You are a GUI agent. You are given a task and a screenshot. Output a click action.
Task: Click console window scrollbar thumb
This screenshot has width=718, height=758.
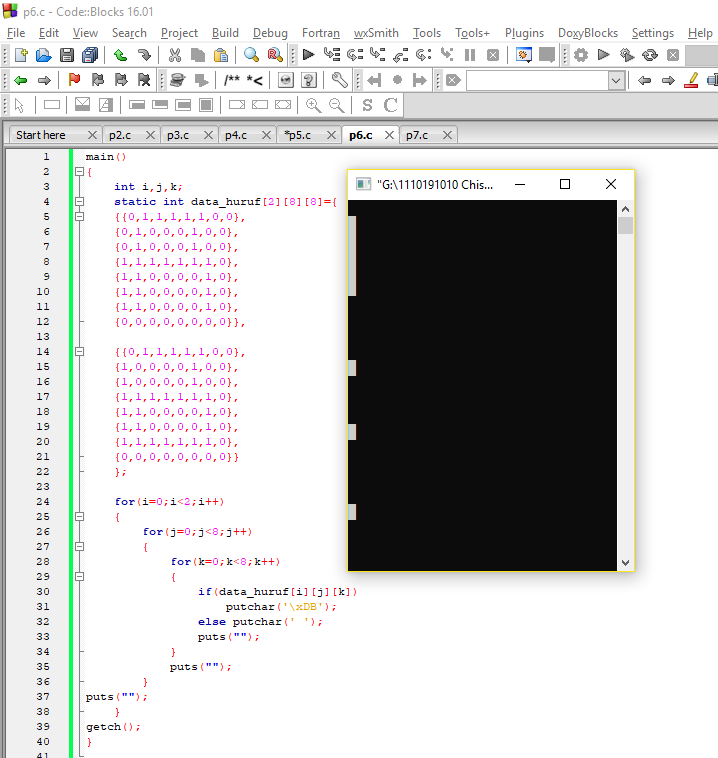click(x=625, y=226)
